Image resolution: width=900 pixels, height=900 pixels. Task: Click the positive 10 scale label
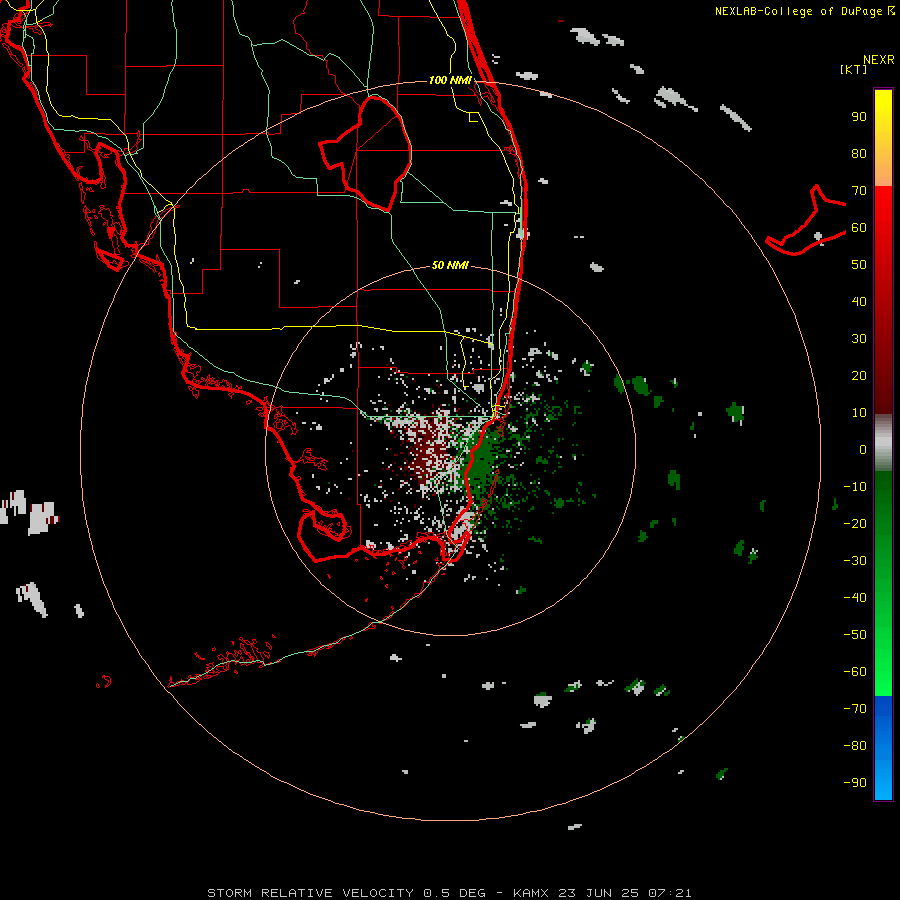(x=859, y=413)
